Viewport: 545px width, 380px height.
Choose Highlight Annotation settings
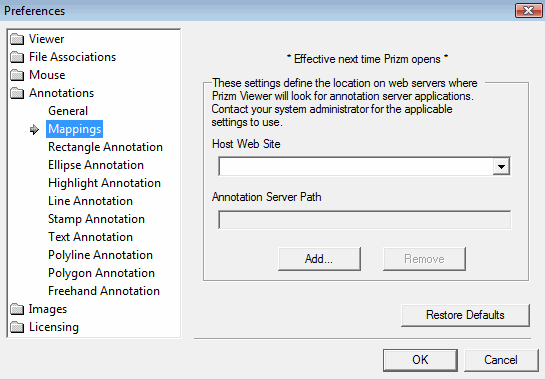[104, 183]
